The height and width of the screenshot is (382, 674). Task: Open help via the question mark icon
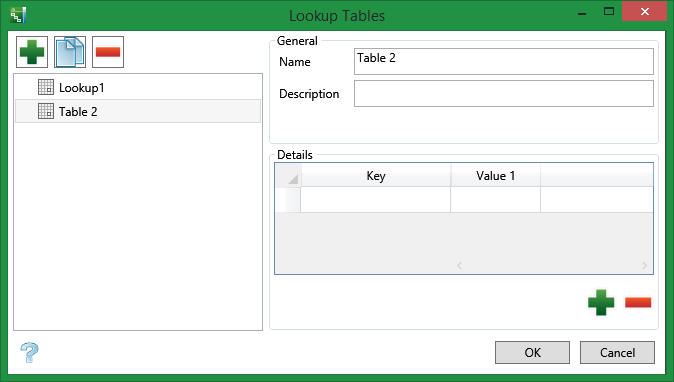29,352
